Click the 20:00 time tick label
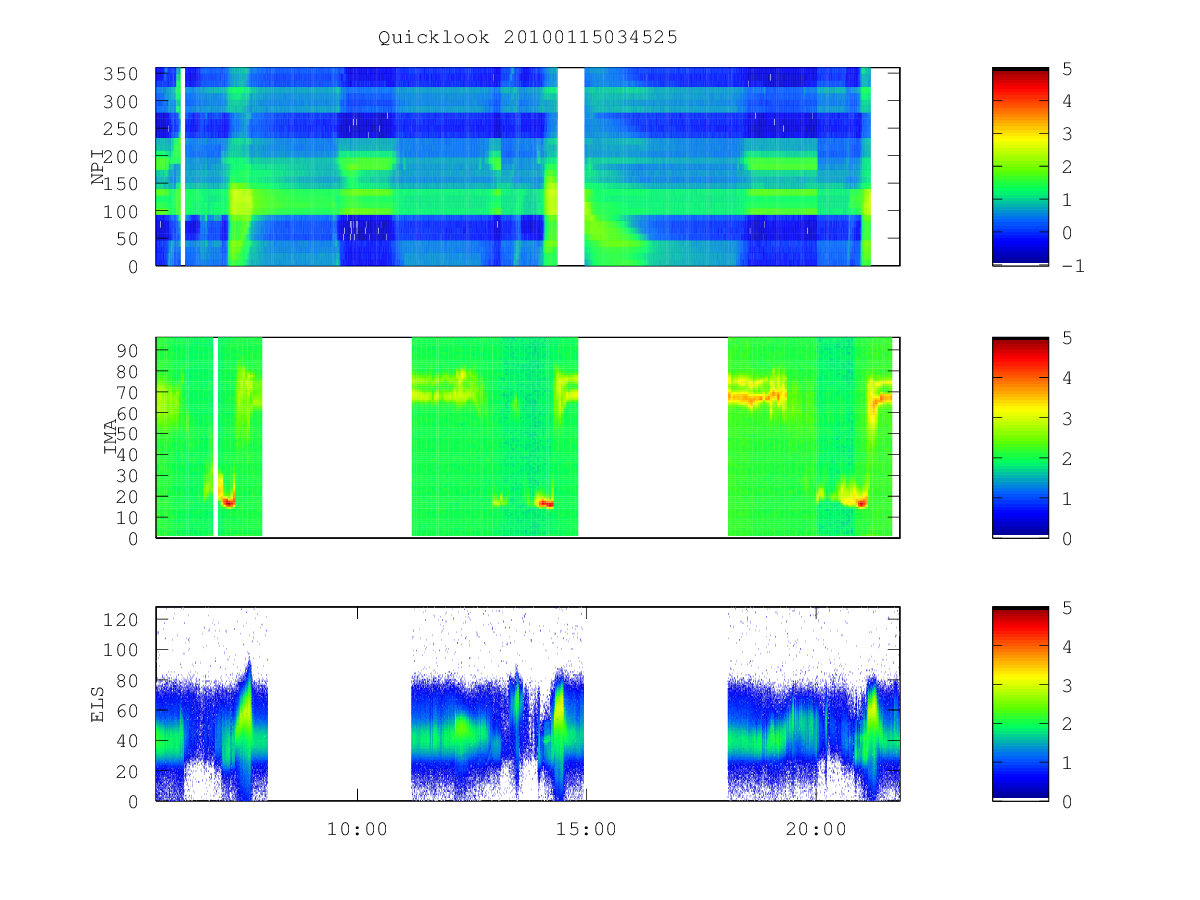The width and height of the screenshot is (1200, 900). (x=816, y=829)
